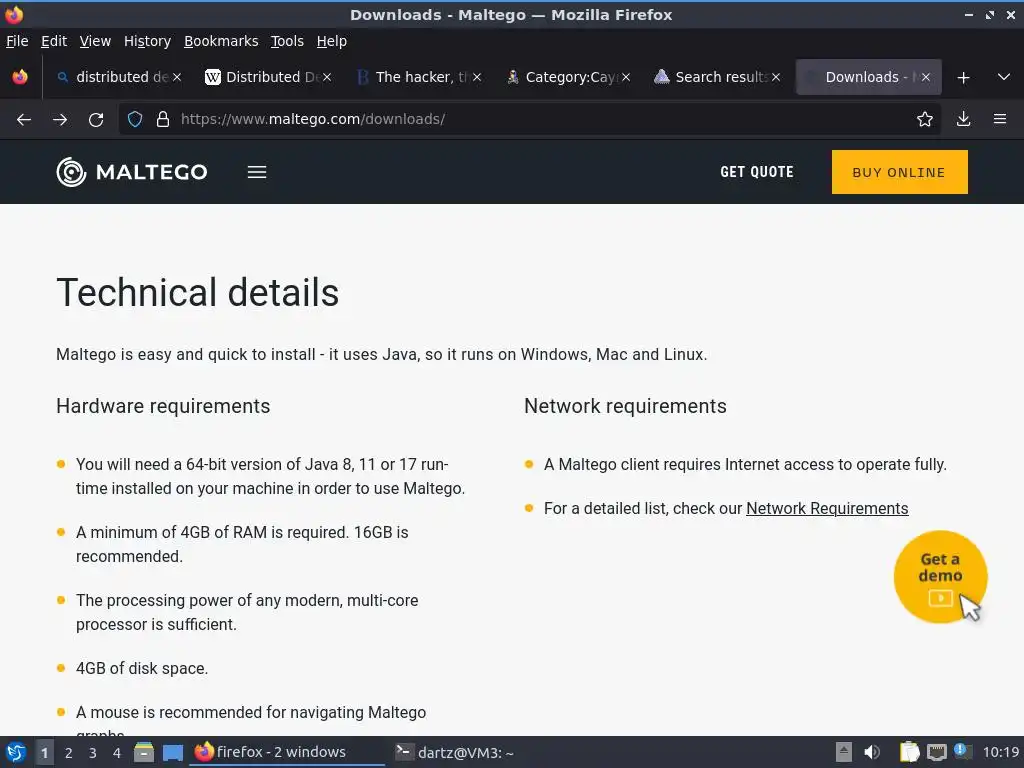Open file manager from taskbar
This screenshot has height=768, width=1024.
tap(144, 752)
